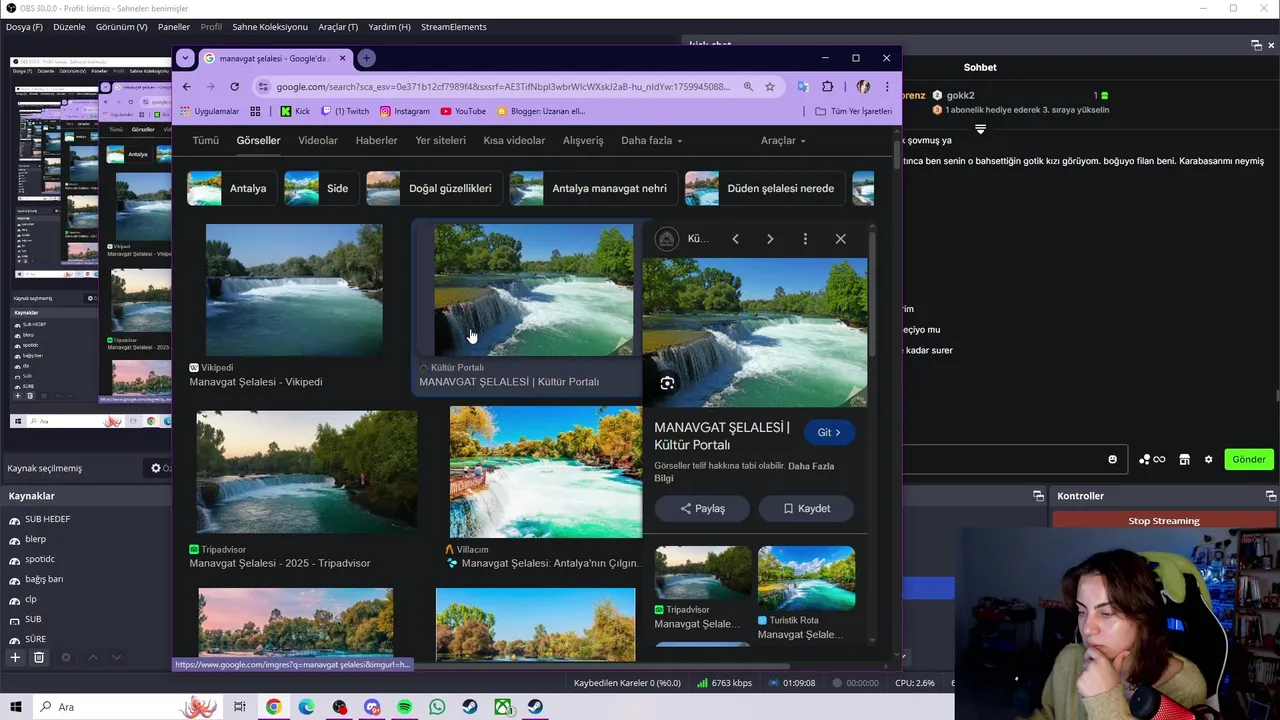1280x720 pixels.
Task: Show the previous image in the preview panel
Action: (735, 239)
